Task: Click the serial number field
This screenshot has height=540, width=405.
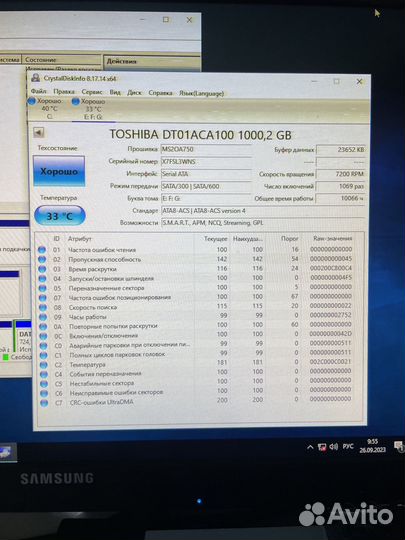Action: coord(206,162)
